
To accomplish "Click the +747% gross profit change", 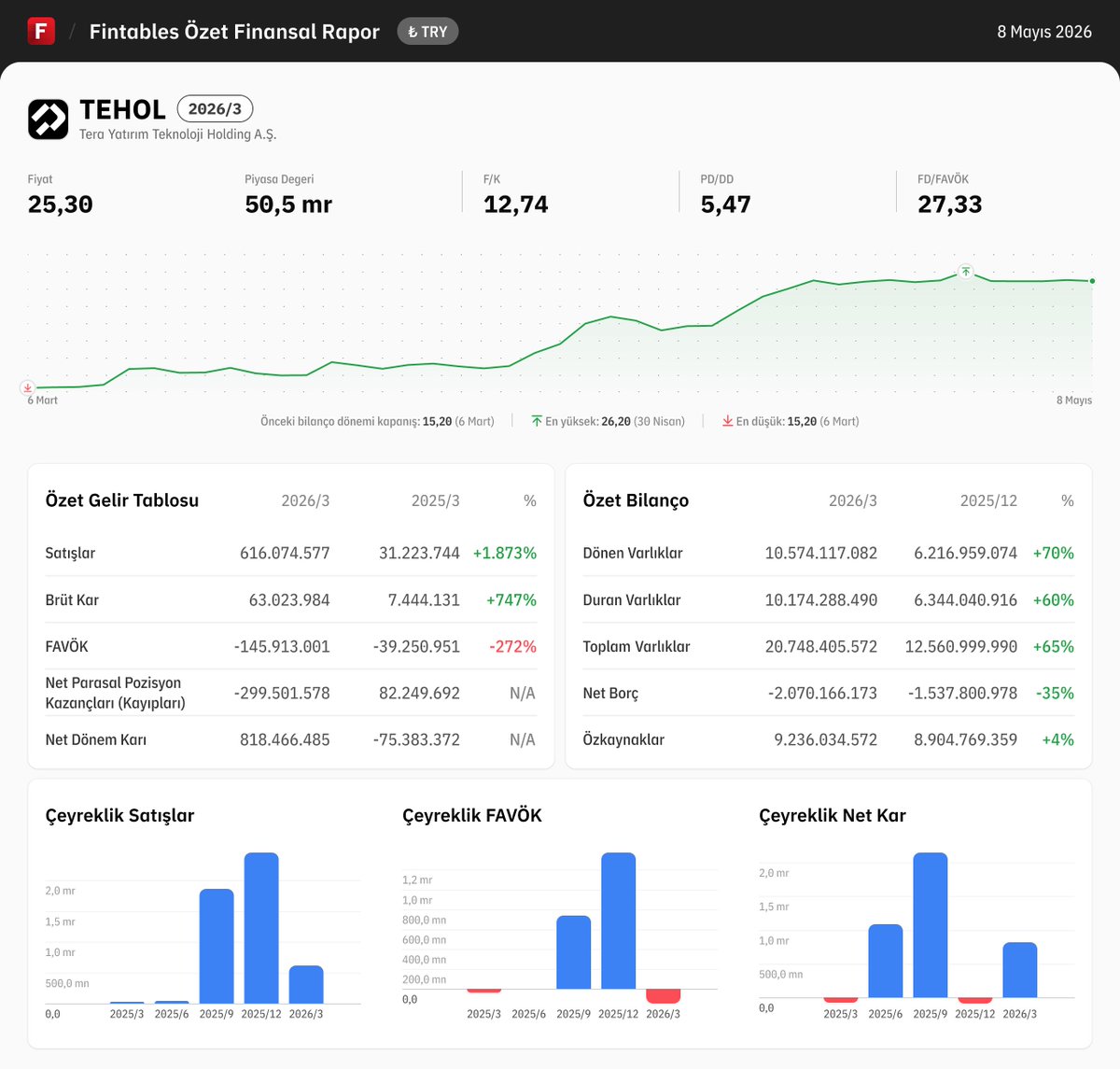I will (511, 599).
